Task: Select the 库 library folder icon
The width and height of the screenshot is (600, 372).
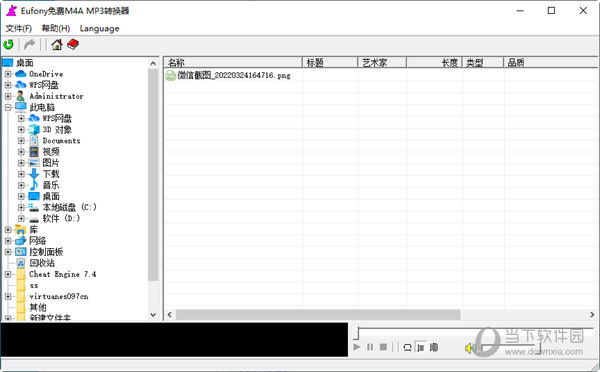Action: point(21,230)
